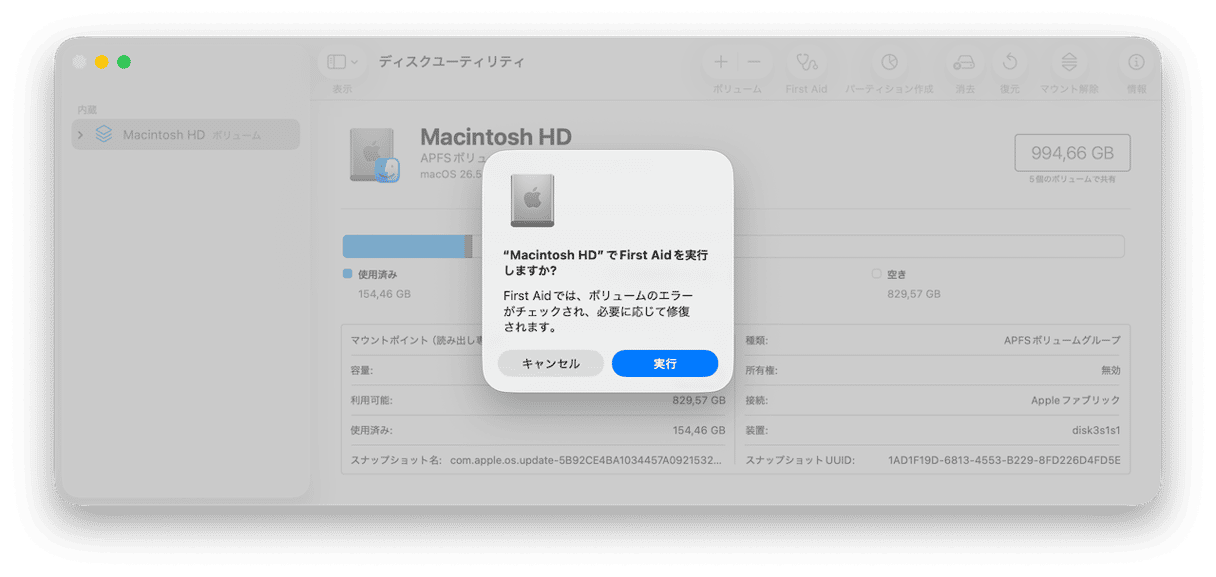This screenshot has height=577, width=1216.
Task: Click the 5個のボリュームで共有 caption
Action: pyautogui.click(x=1072, y=179)
